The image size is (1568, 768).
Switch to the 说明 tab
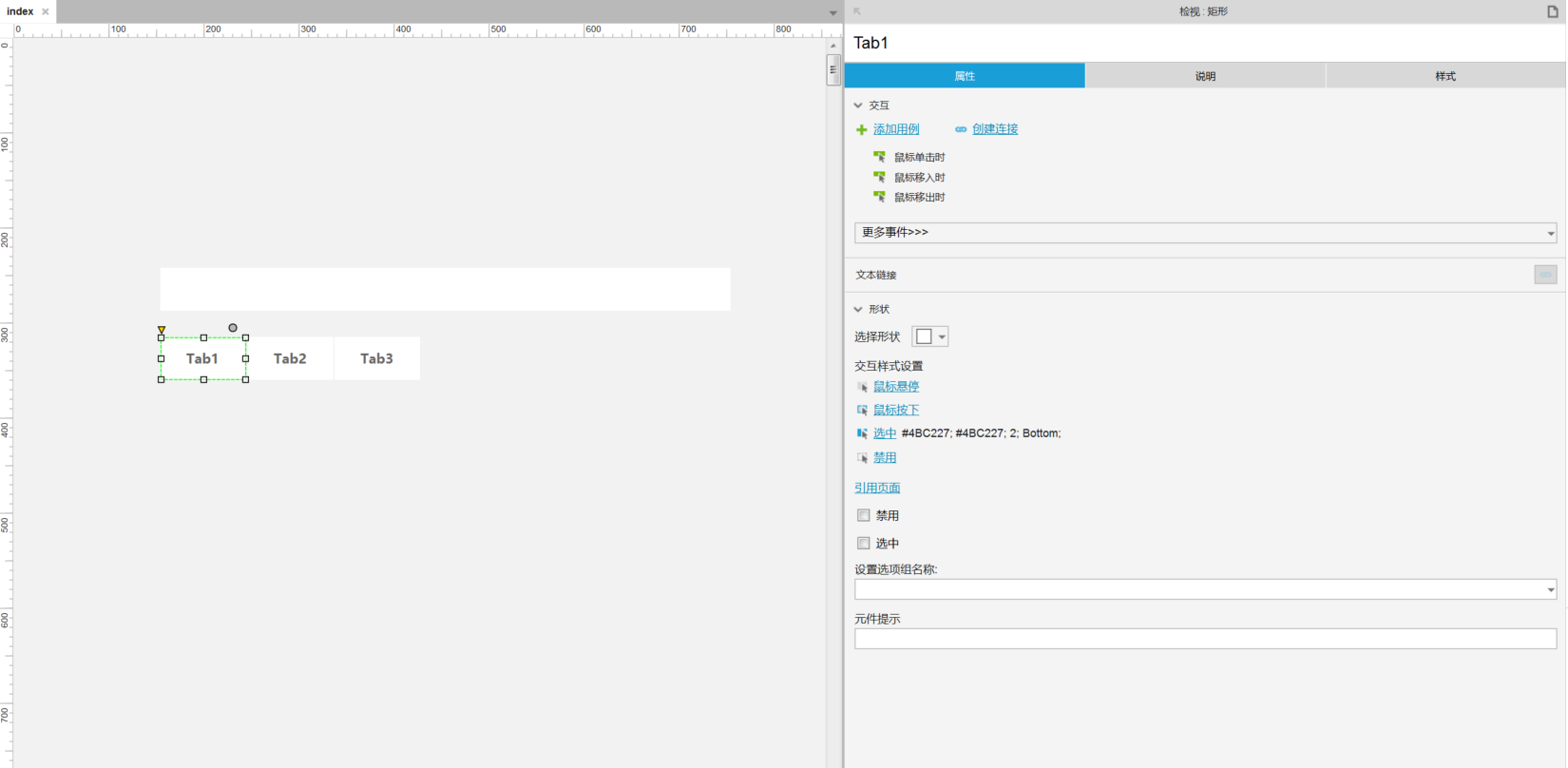click(1205, 76)
